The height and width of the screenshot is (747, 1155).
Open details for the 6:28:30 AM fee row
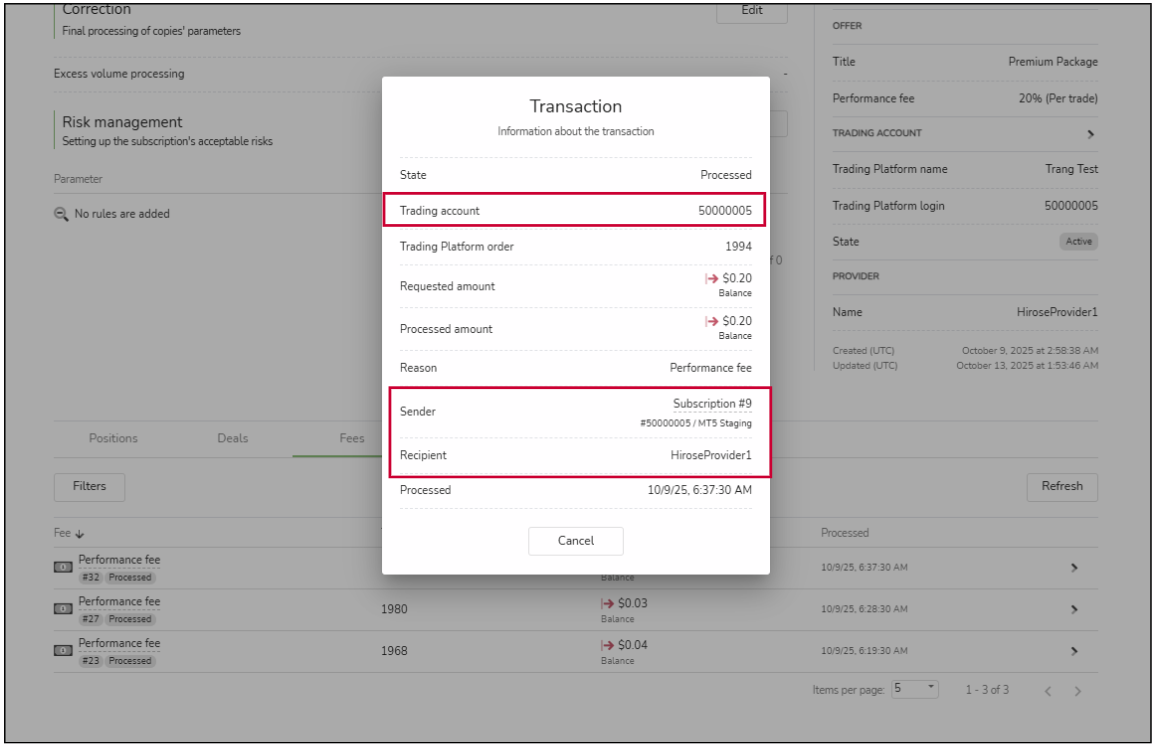(1074, 609)
